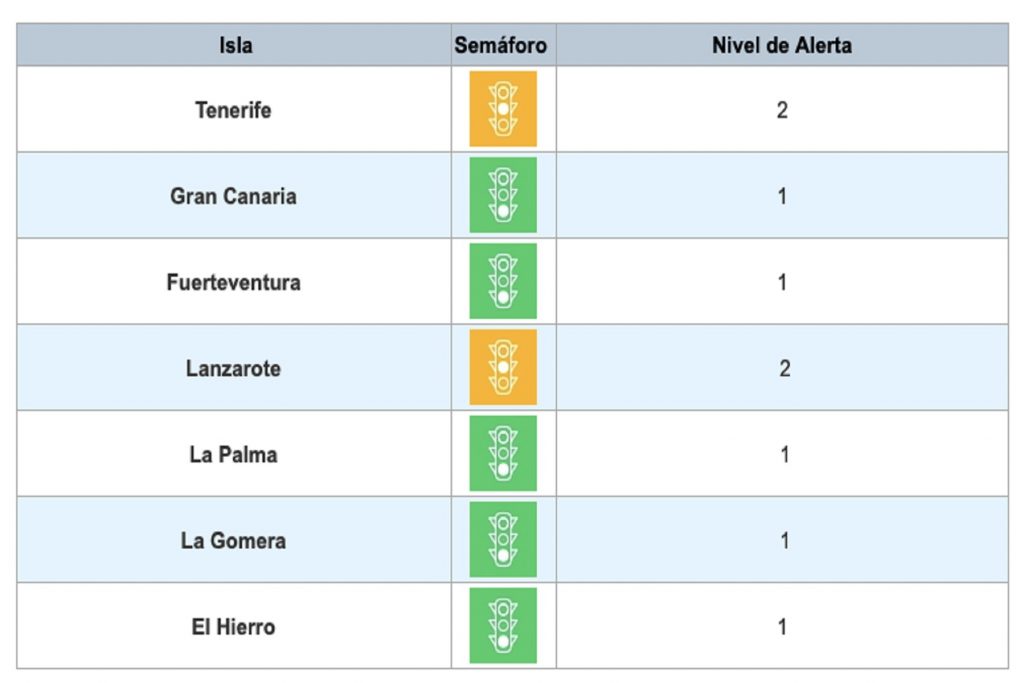This screenshot has height=683, width=1024.
Task: Click the Nivel de Alerta column header
Action: [x=782, y=45]
